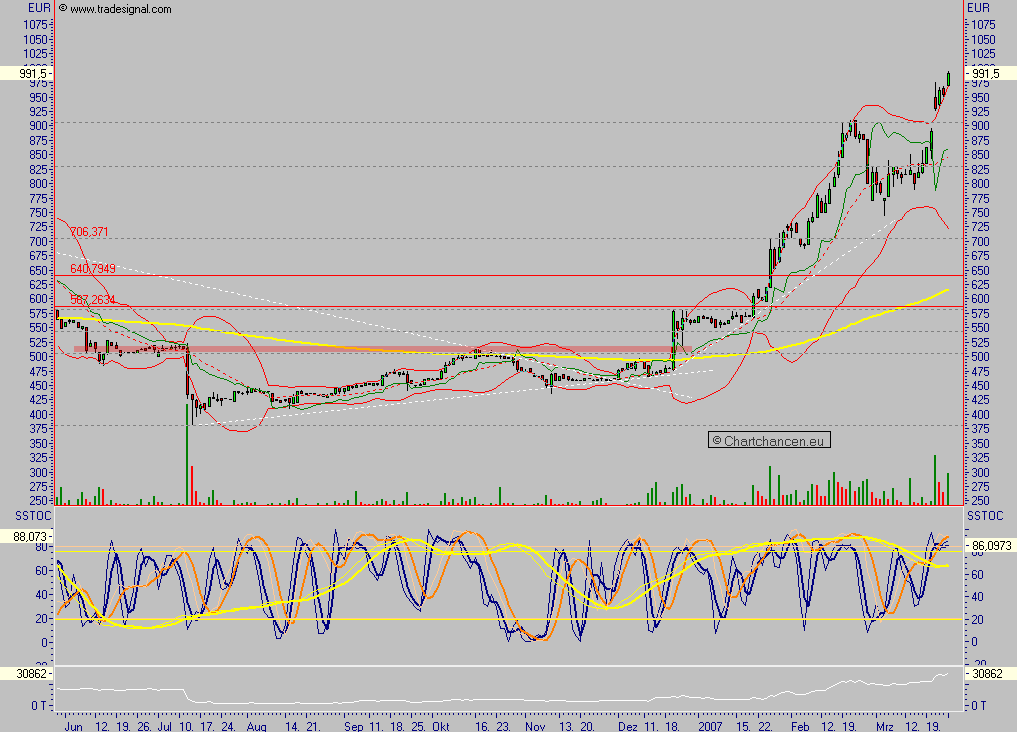The image size is (1017, 732).
Task: Select the SSTOC indicator label on the right
Action: tap(985, 516)
